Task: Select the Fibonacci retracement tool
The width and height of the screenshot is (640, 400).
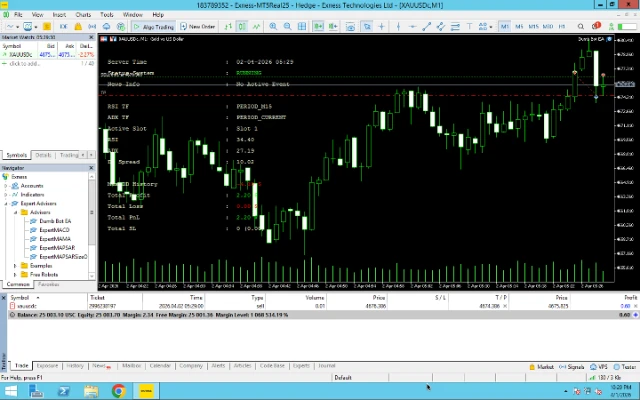Action: point(455,27)
